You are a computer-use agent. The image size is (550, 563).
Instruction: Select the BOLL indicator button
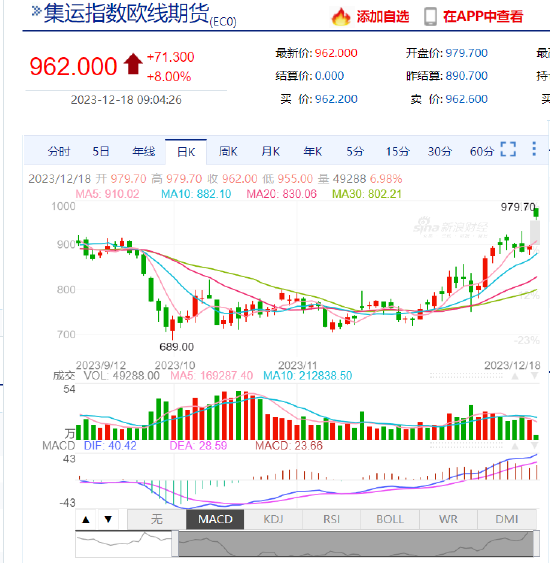pyautogui.click(x=390, y=519)
